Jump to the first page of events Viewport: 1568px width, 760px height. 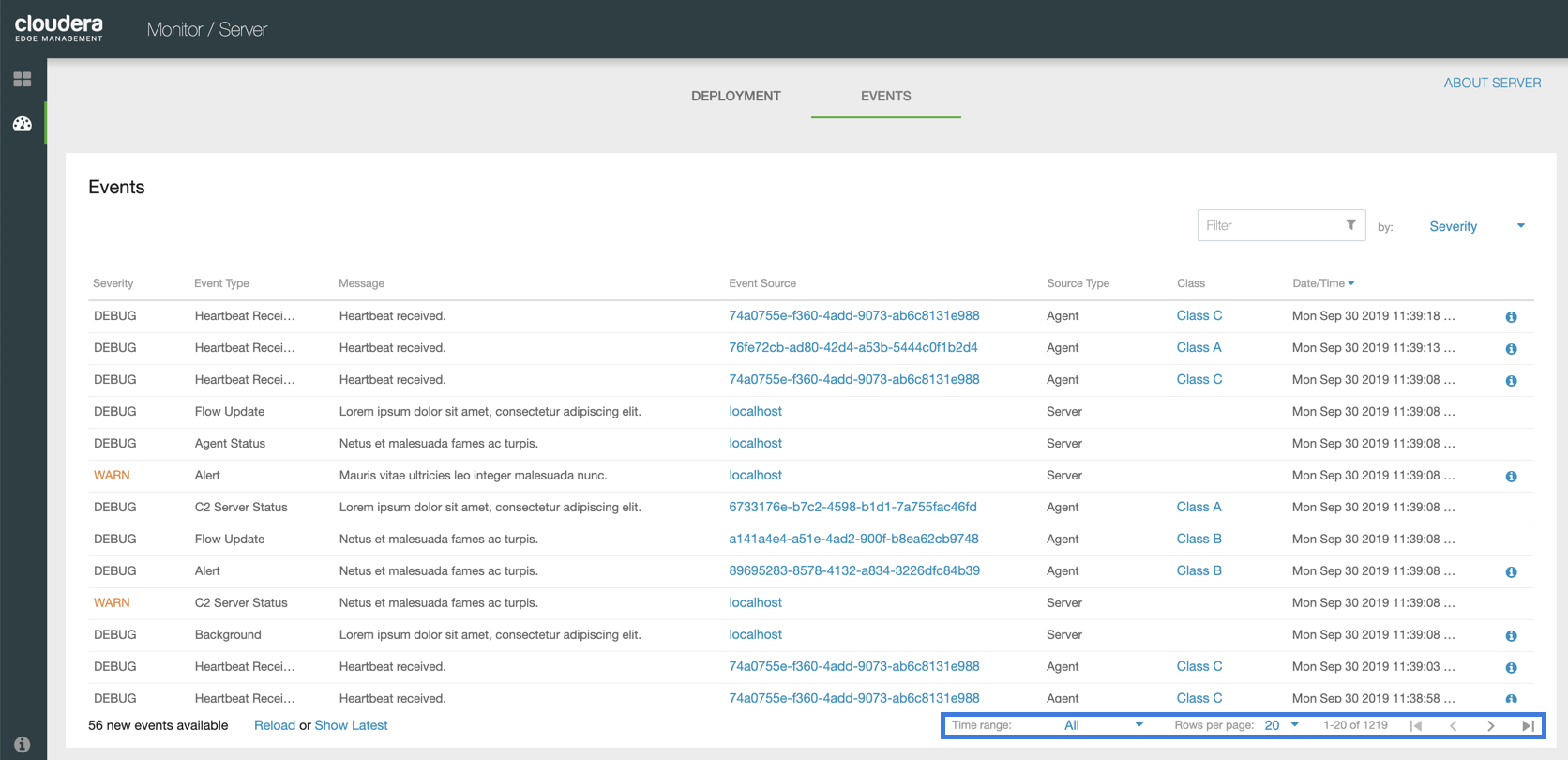1416,725
